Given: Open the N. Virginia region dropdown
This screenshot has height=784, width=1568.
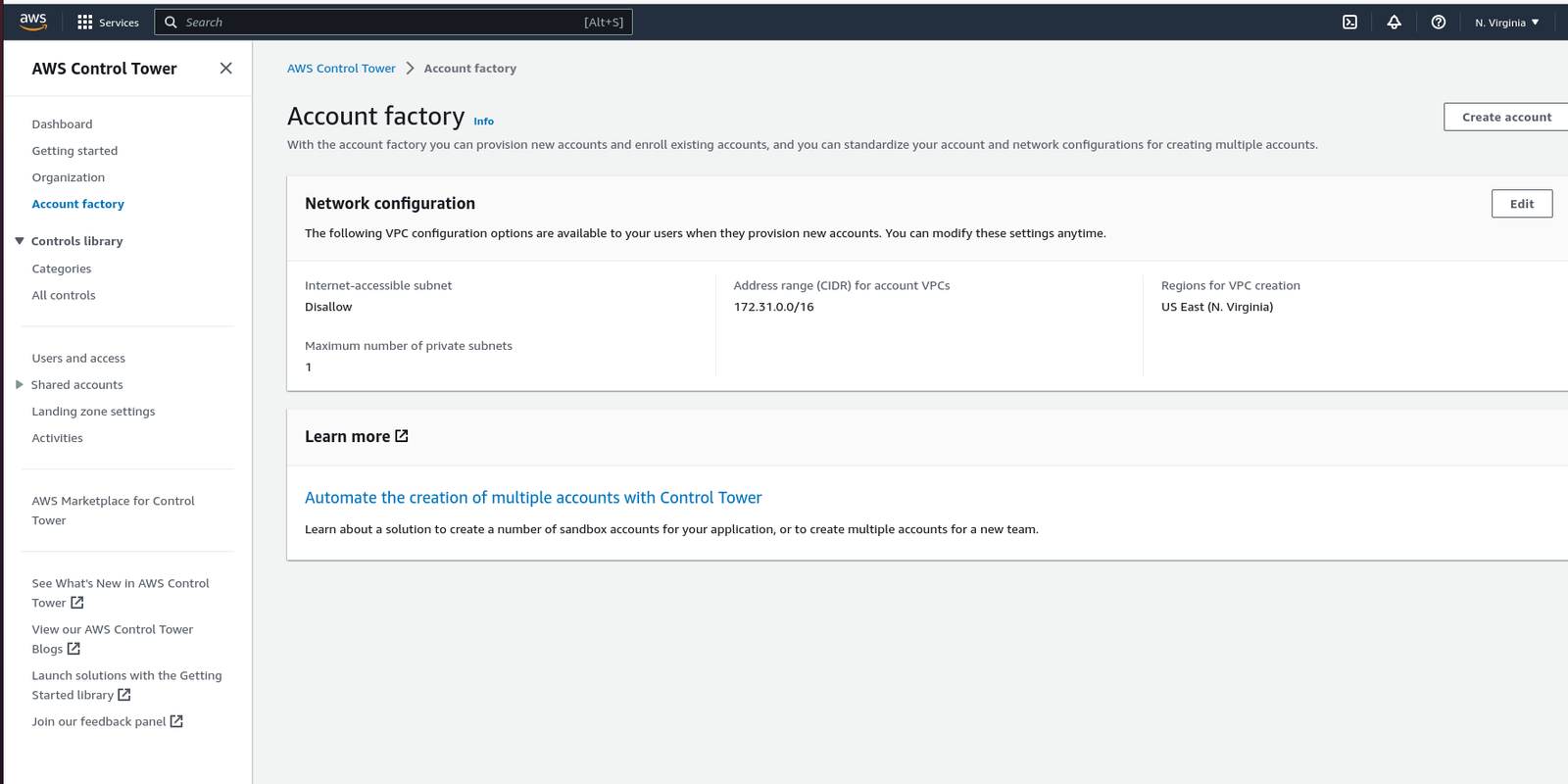Looking at the screenshot, I should coord(1506,22).
